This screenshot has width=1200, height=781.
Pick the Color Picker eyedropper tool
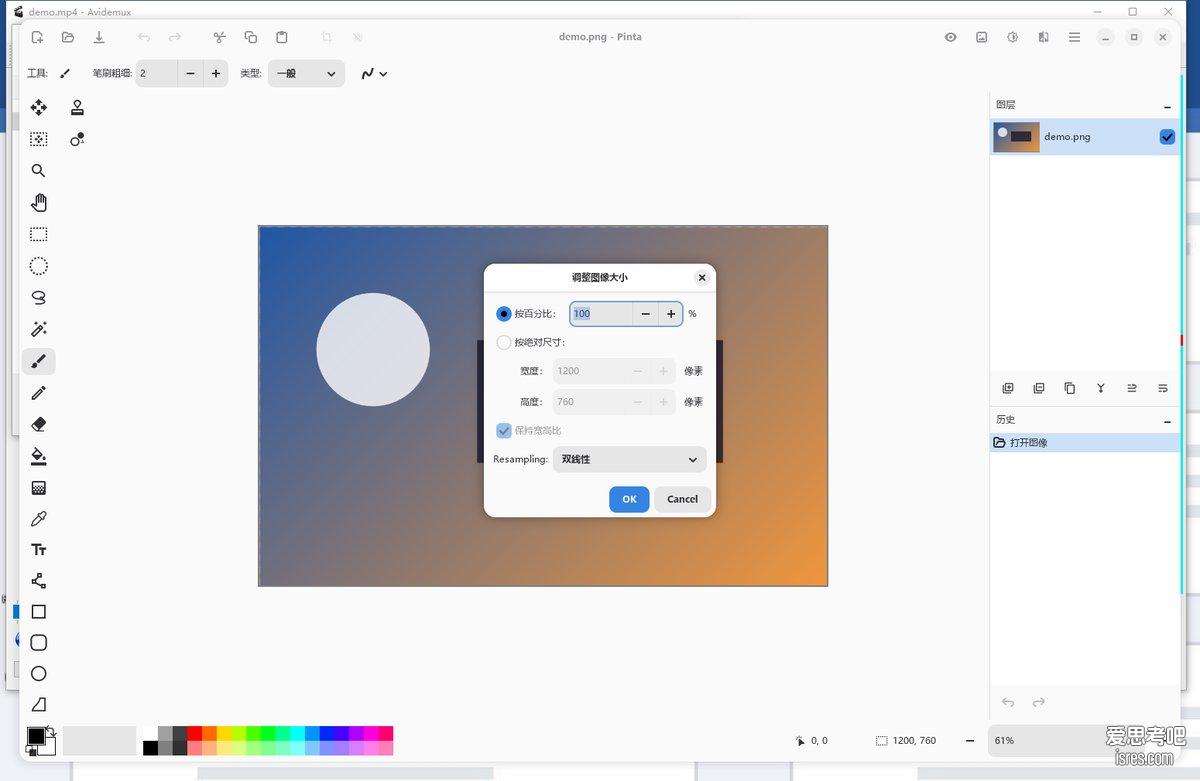coord(39,519)
